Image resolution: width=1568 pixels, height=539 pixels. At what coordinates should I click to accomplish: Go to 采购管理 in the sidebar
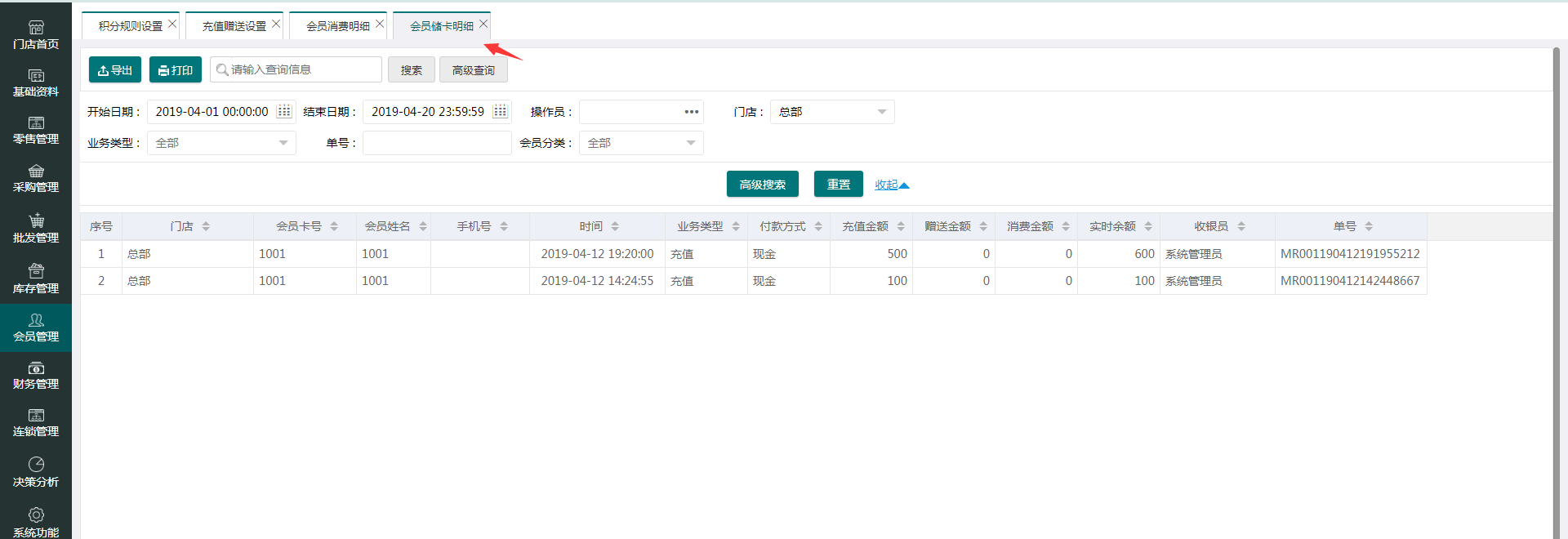pyautogui.click(x=36, y=179)
